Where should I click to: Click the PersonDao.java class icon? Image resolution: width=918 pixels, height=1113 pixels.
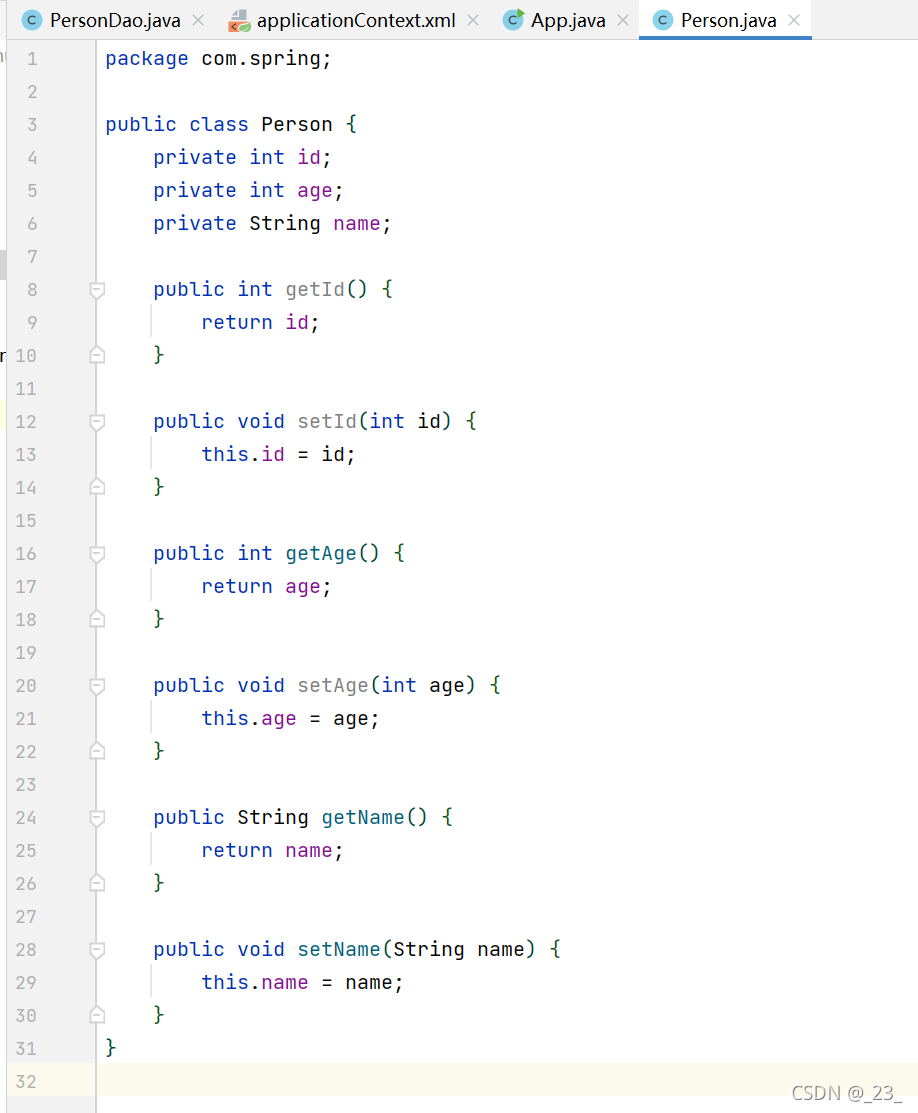[x=32, y=21]
